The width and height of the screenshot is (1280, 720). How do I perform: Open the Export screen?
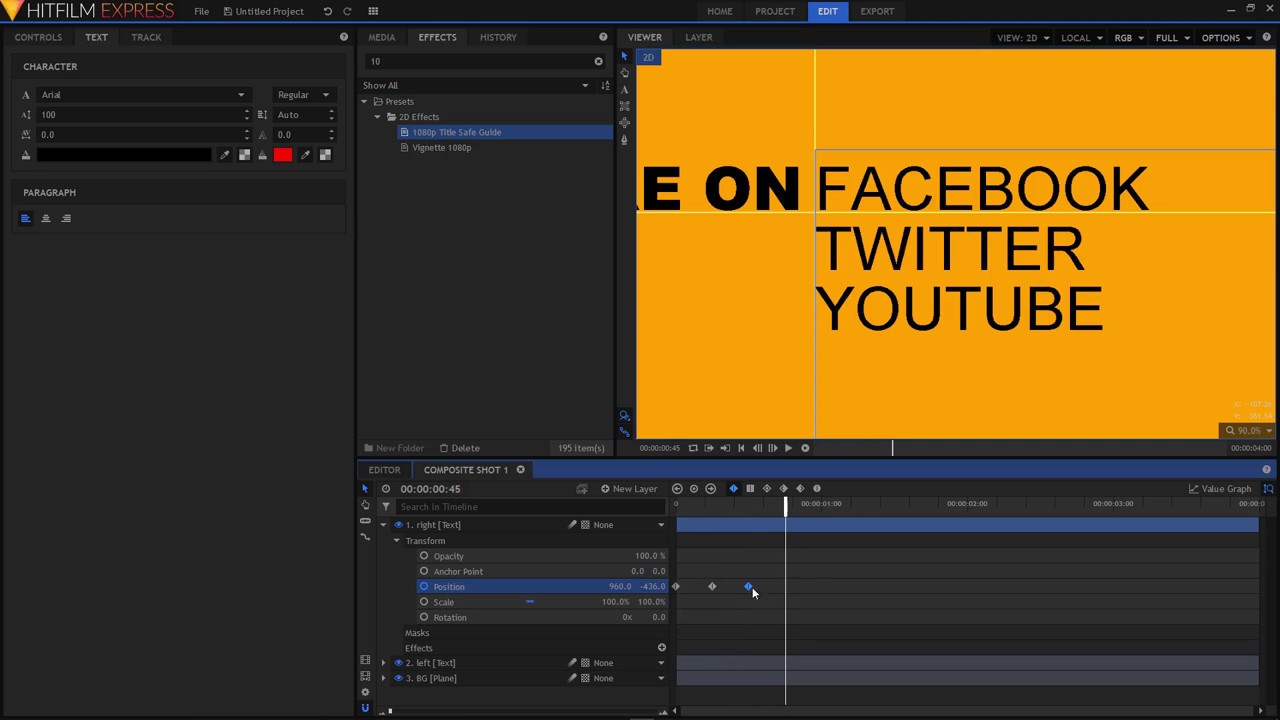pyautogui.click(x=877, y=11)
